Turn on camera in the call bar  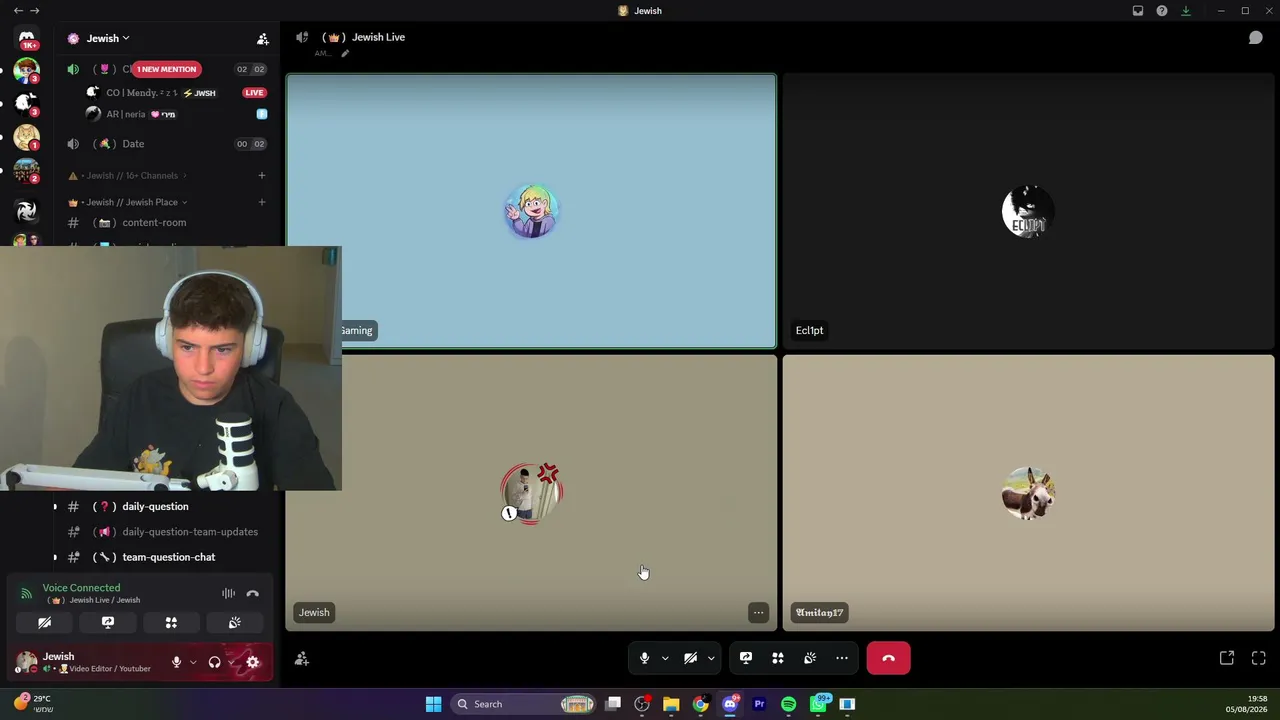[x=690, y=658]
